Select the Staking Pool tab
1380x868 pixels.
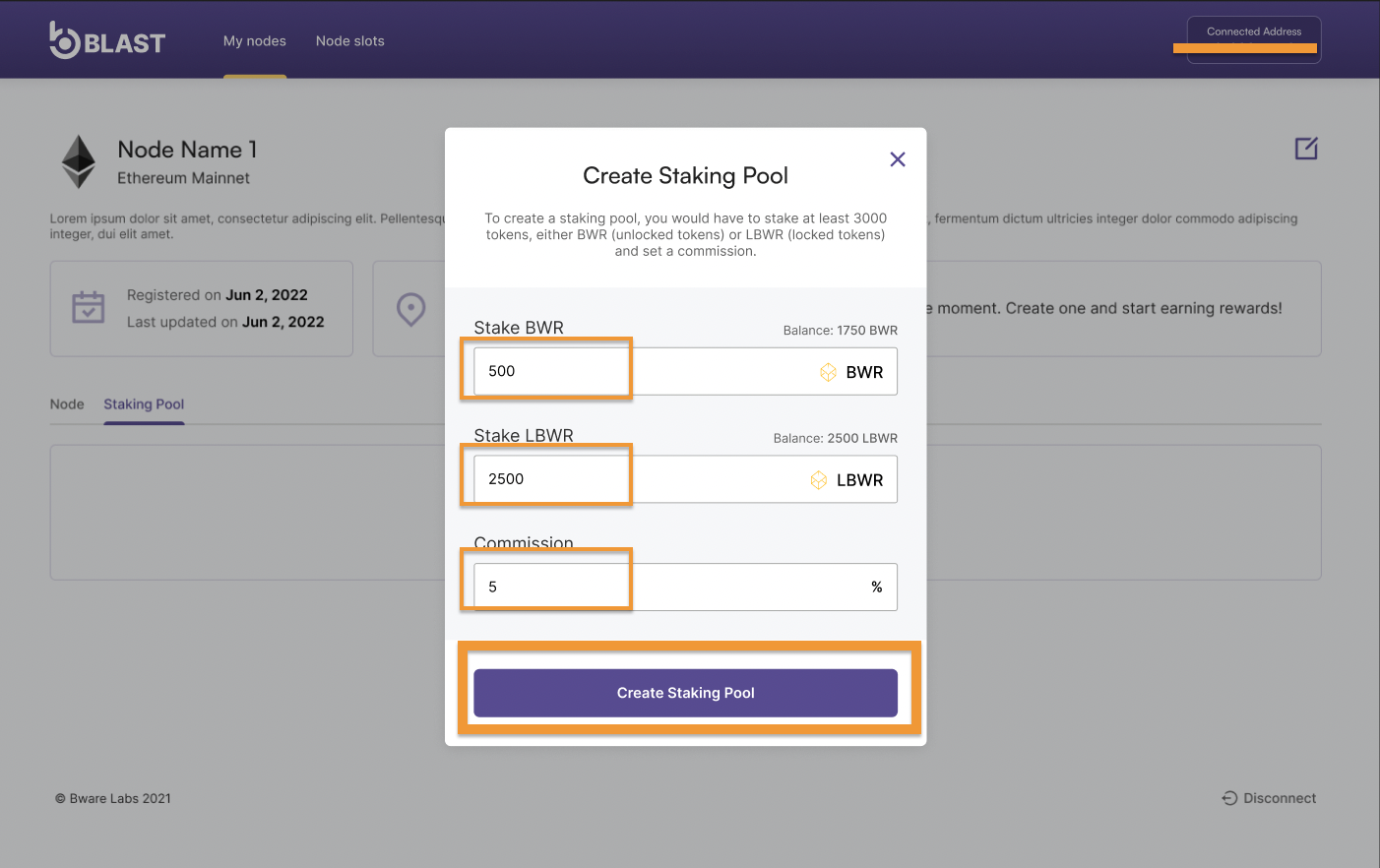pyautogui.click(x=144, y=404)
